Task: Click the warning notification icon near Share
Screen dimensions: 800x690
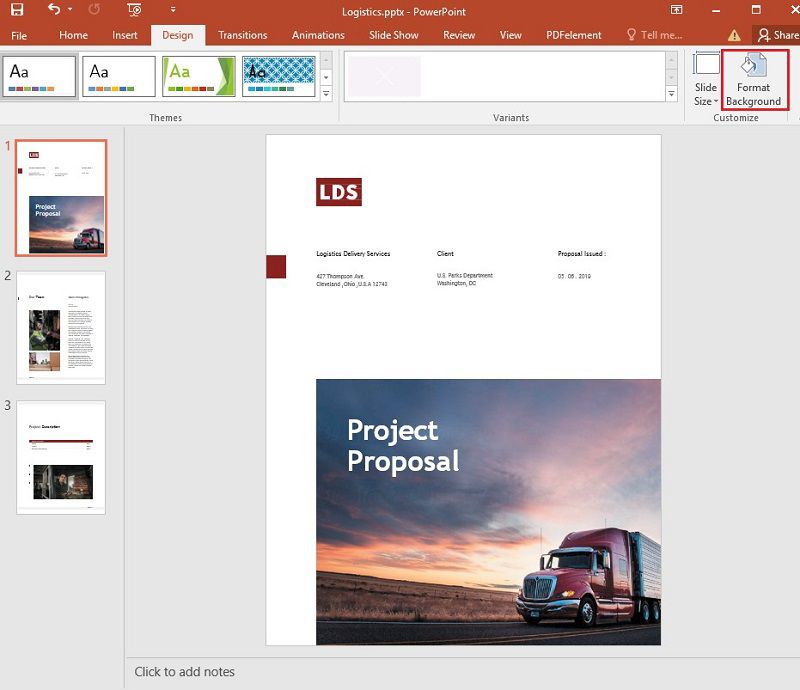Action: point(736,34)
